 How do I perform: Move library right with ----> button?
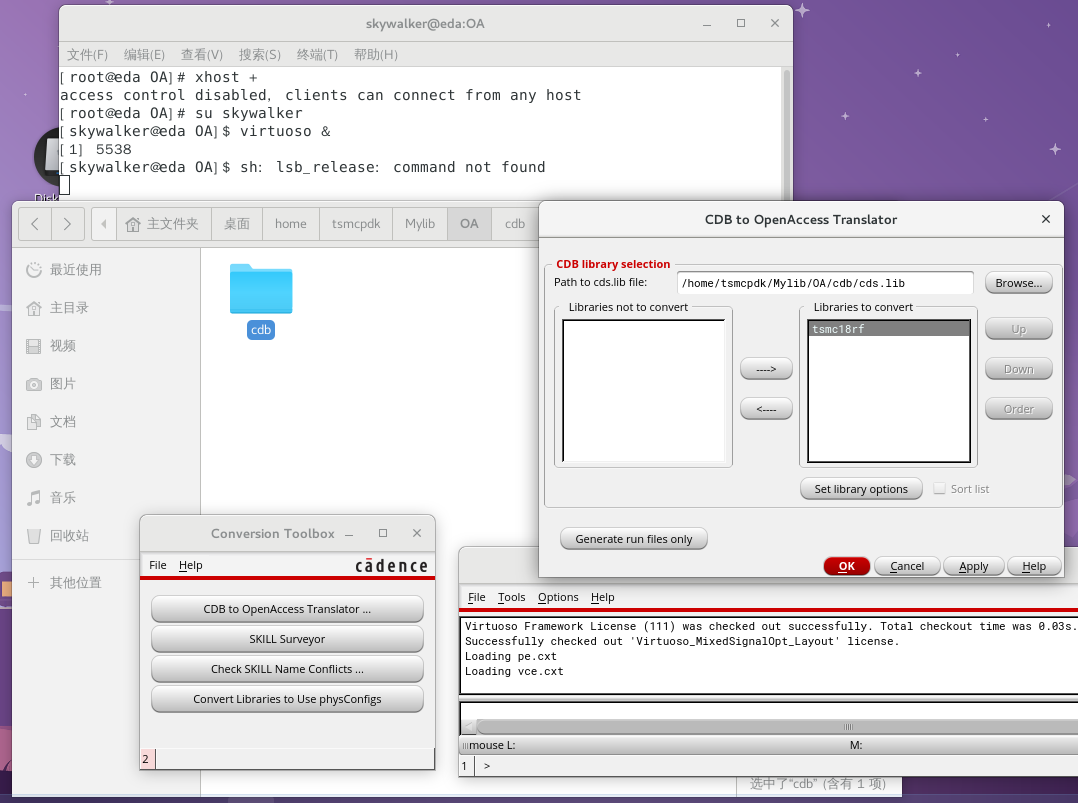click(x=766, y=368)
